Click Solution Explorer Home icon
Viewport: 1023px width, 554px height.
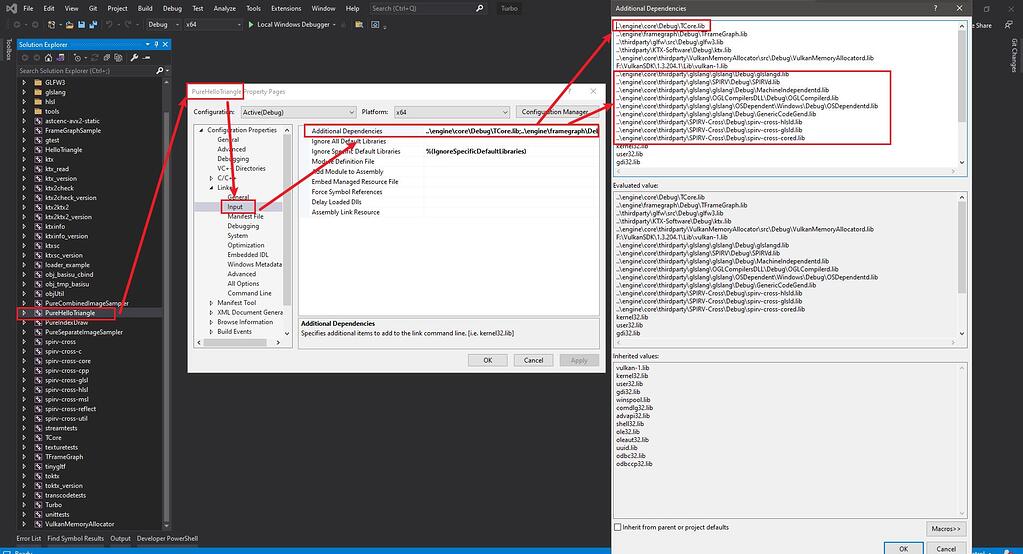[48, 58]
